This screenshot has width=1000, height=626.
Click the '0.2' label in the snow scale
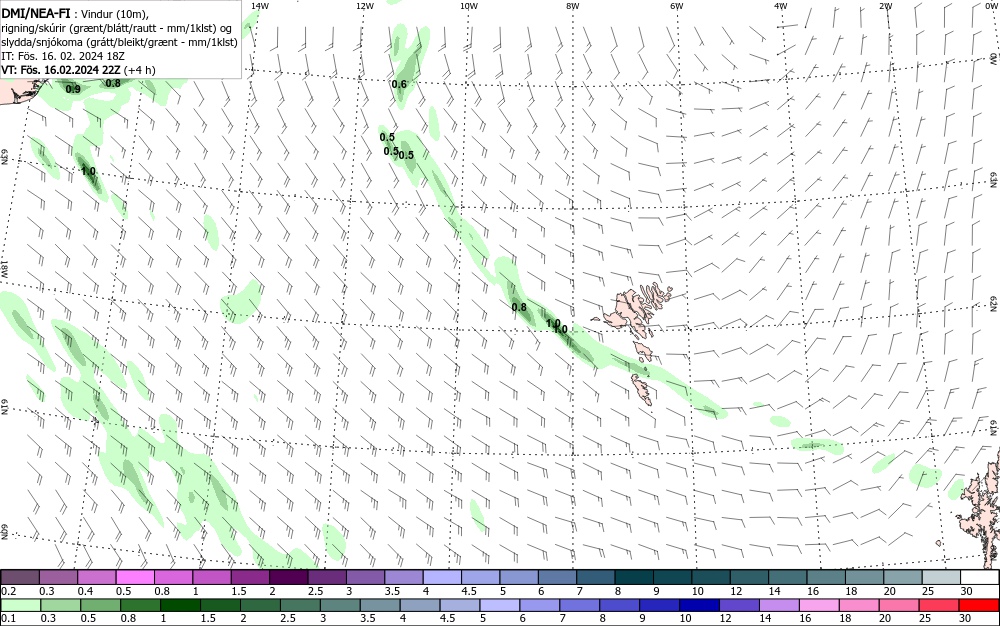pyautogui.click(x=8, y=591)
